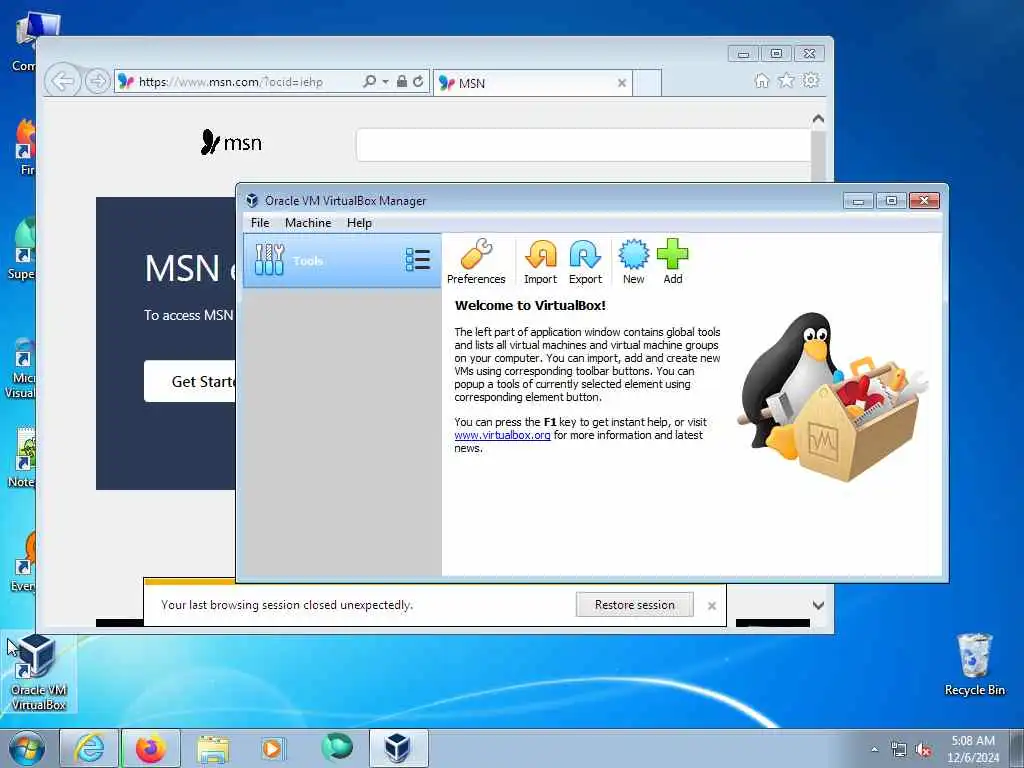Viewport: 1024px width, 768px height.
Task: Click the Get Started button on MSN
Action: 190,381
